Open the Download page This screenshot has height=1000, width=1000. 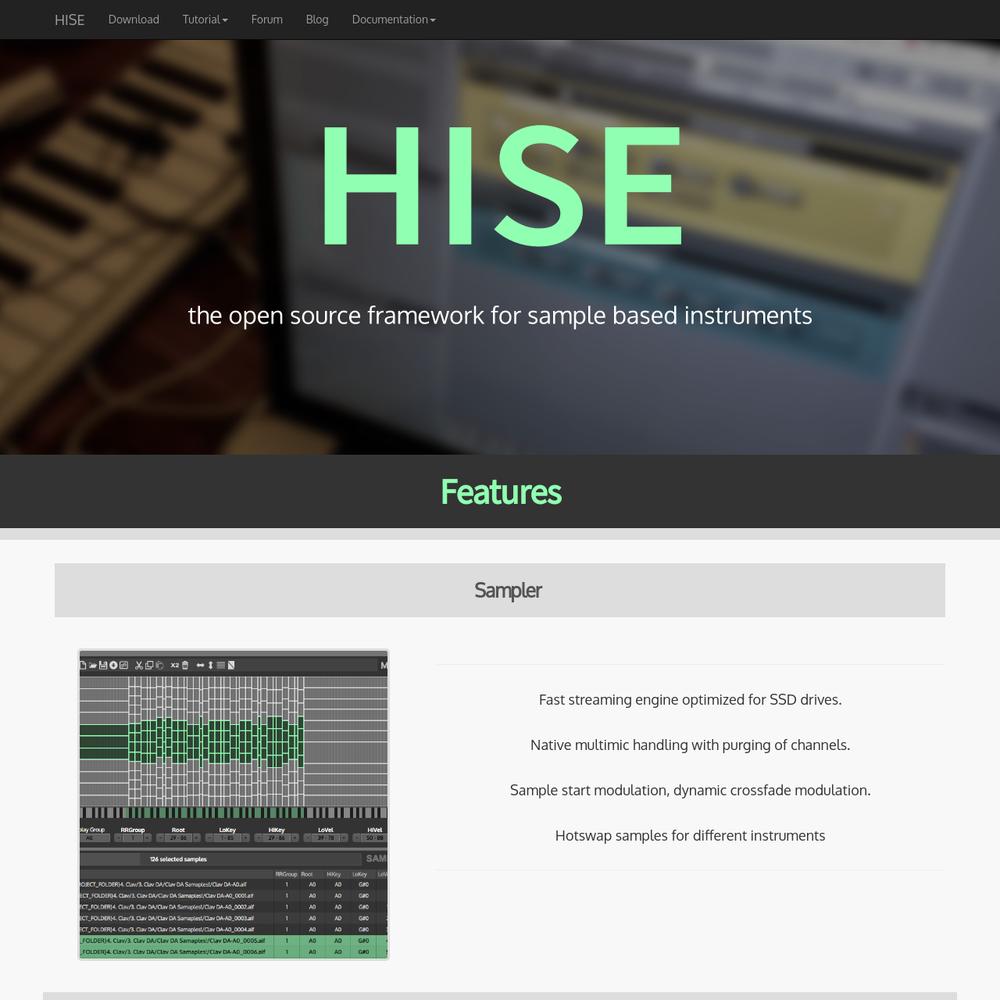tap(134, 20)
